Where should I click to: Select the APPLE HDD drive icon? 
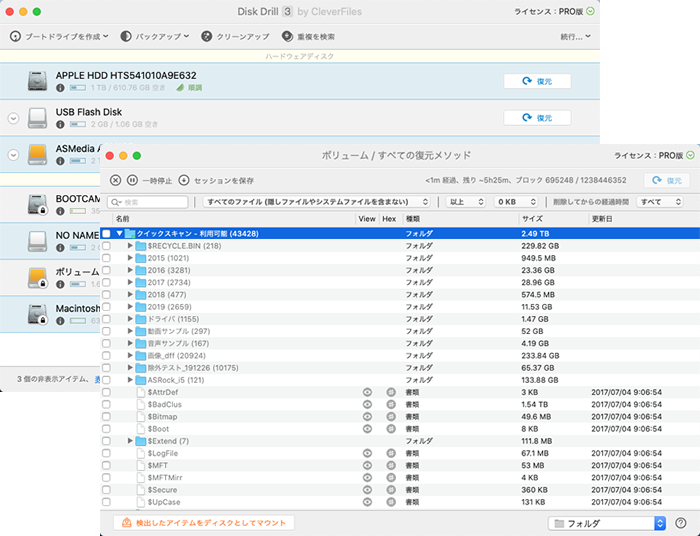(37, 81)
